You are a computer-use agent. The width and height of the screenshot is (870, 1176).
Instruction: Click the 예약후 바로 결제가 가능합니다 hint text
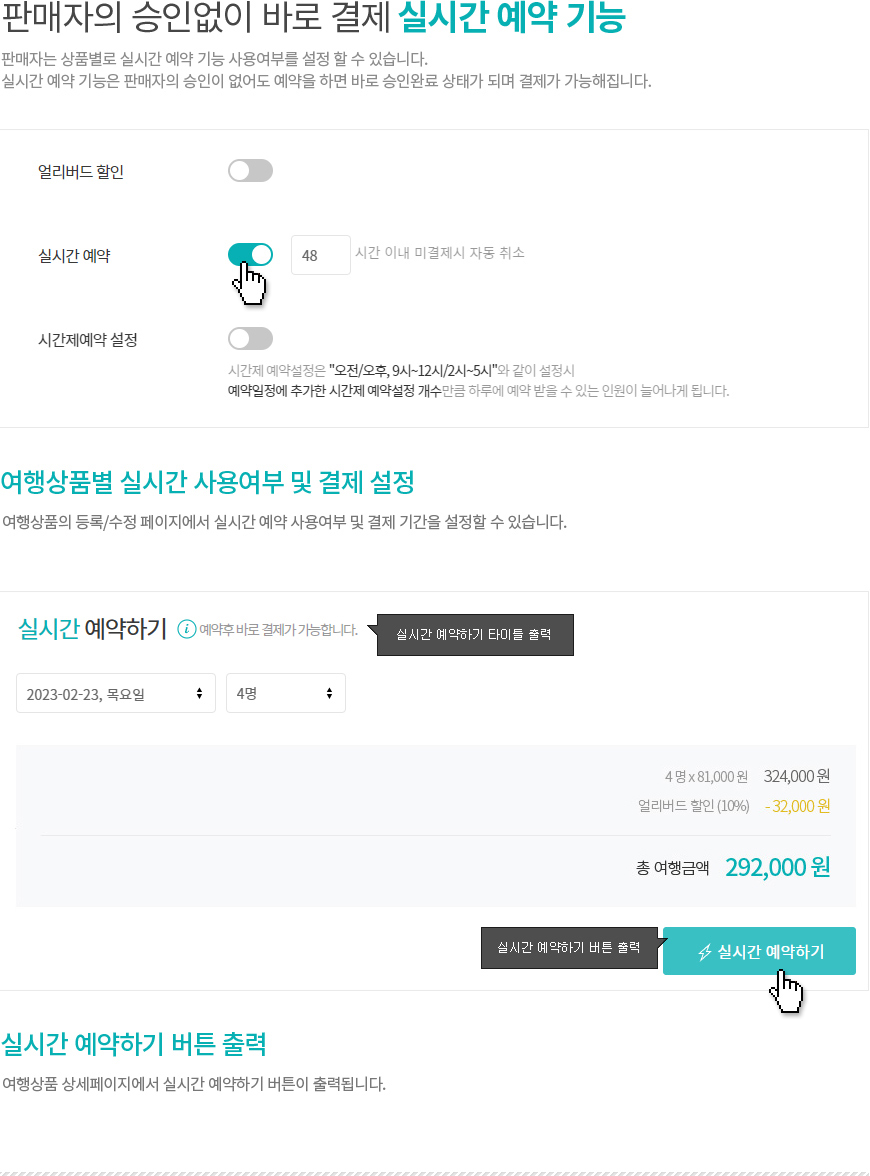[278, 630]
